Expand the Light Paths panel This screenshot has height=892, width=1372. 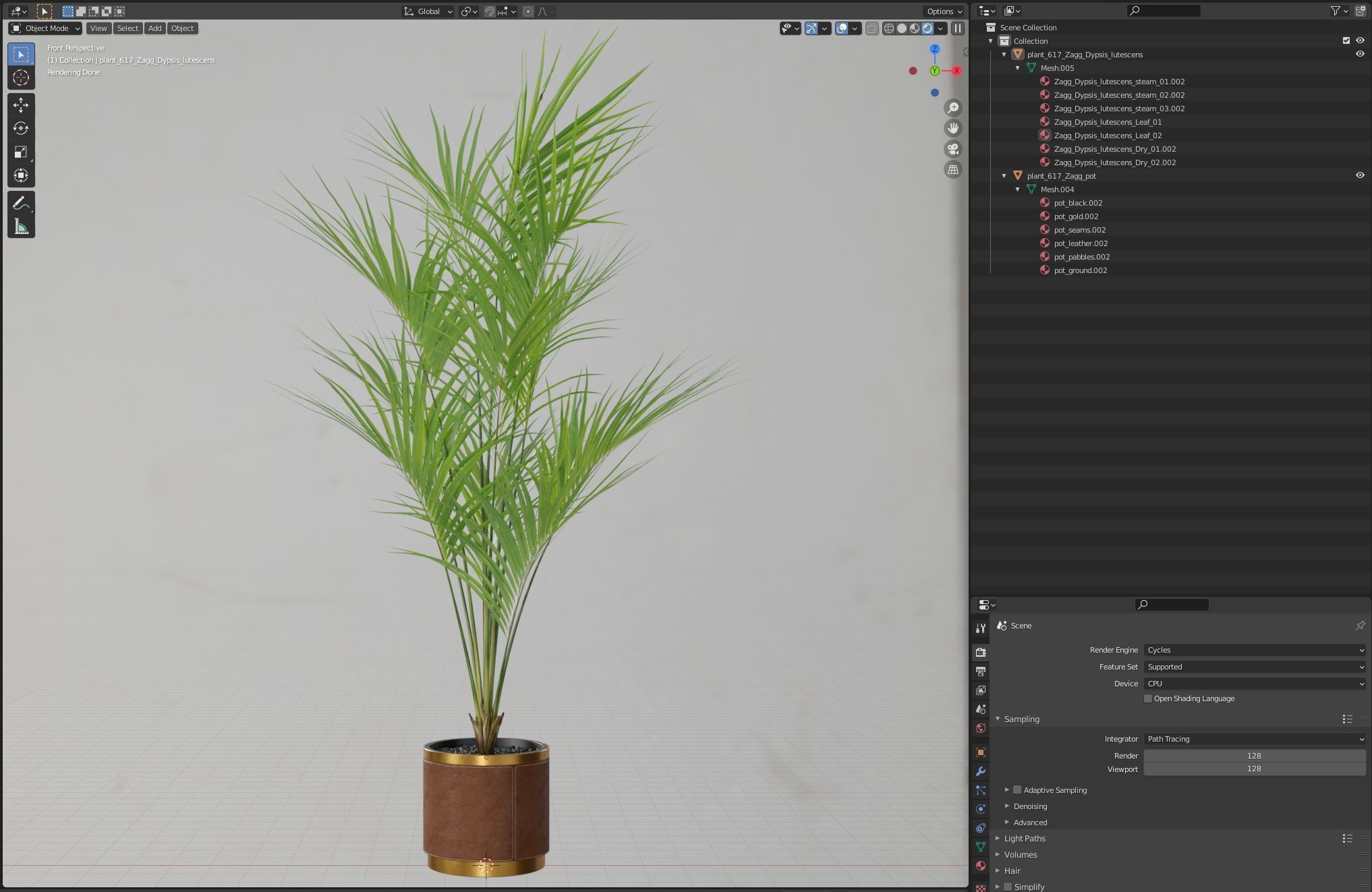(1024, 839)
